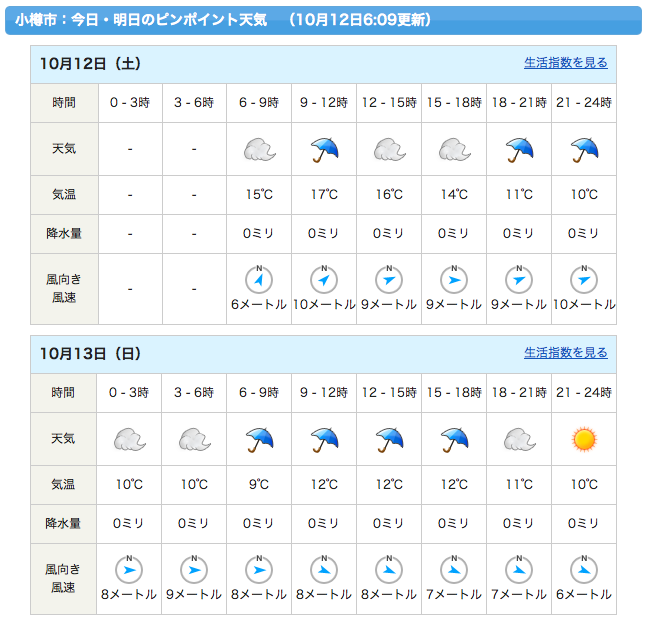Click the 10月13日（日） date header
The height and width of the screenshot is (623, 649).
(90, 353)
